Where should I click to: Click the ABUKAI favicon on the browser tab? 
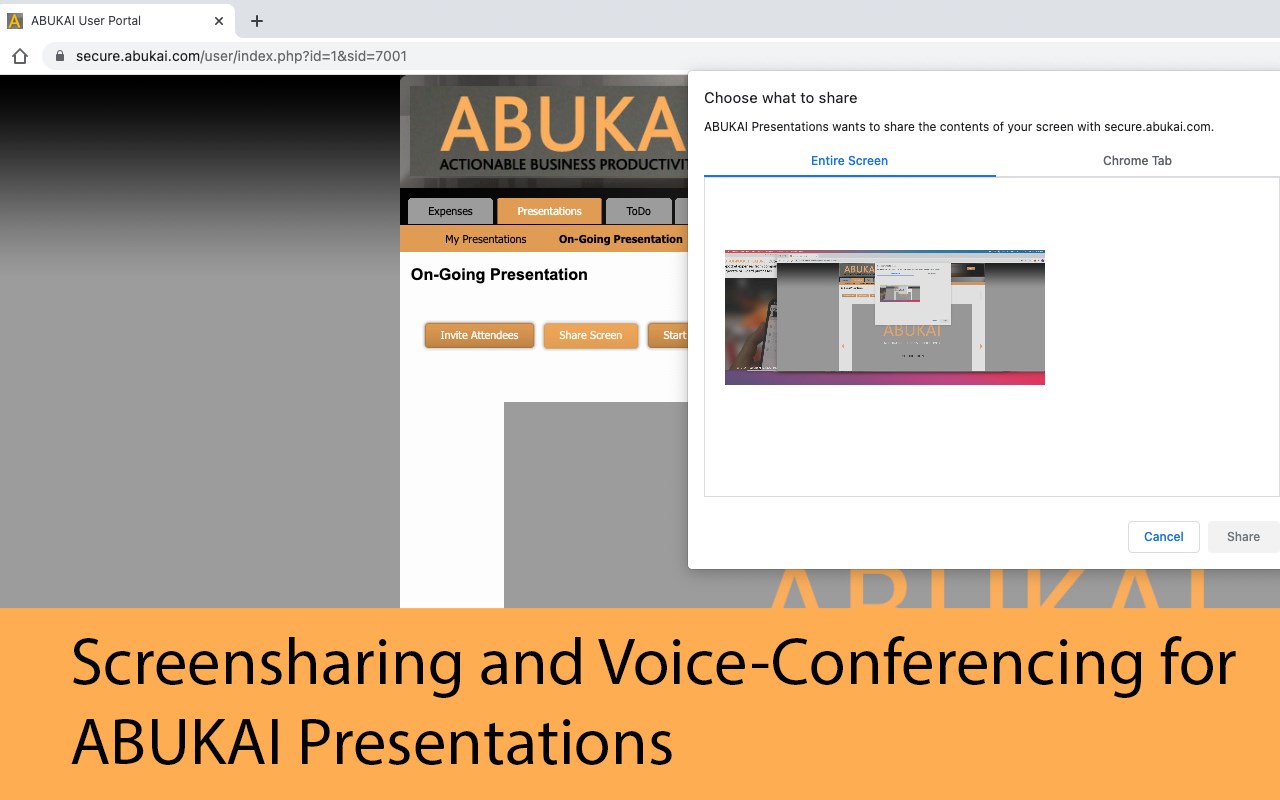coord(15,20)
